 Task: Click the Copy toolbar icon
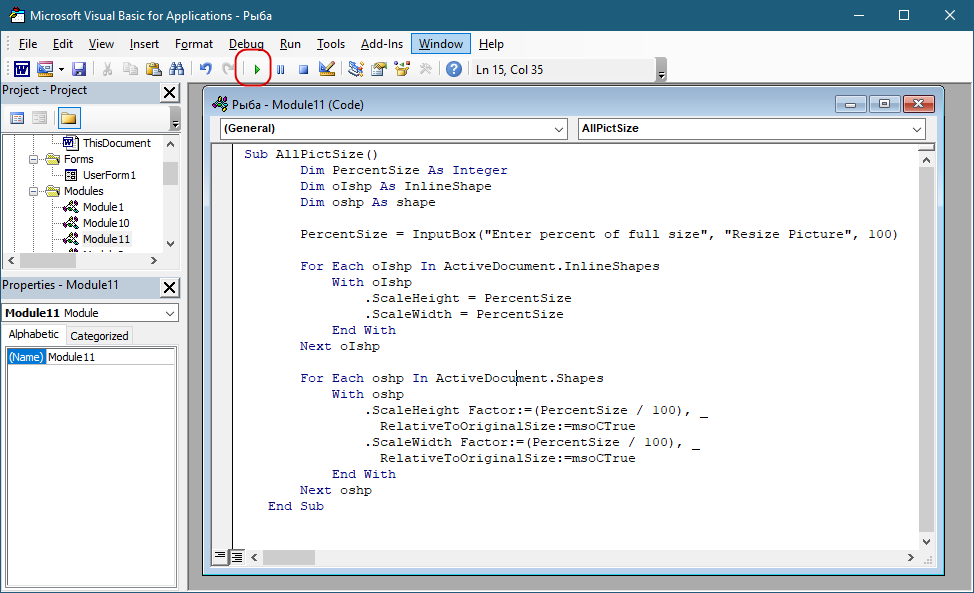point(130,69)
